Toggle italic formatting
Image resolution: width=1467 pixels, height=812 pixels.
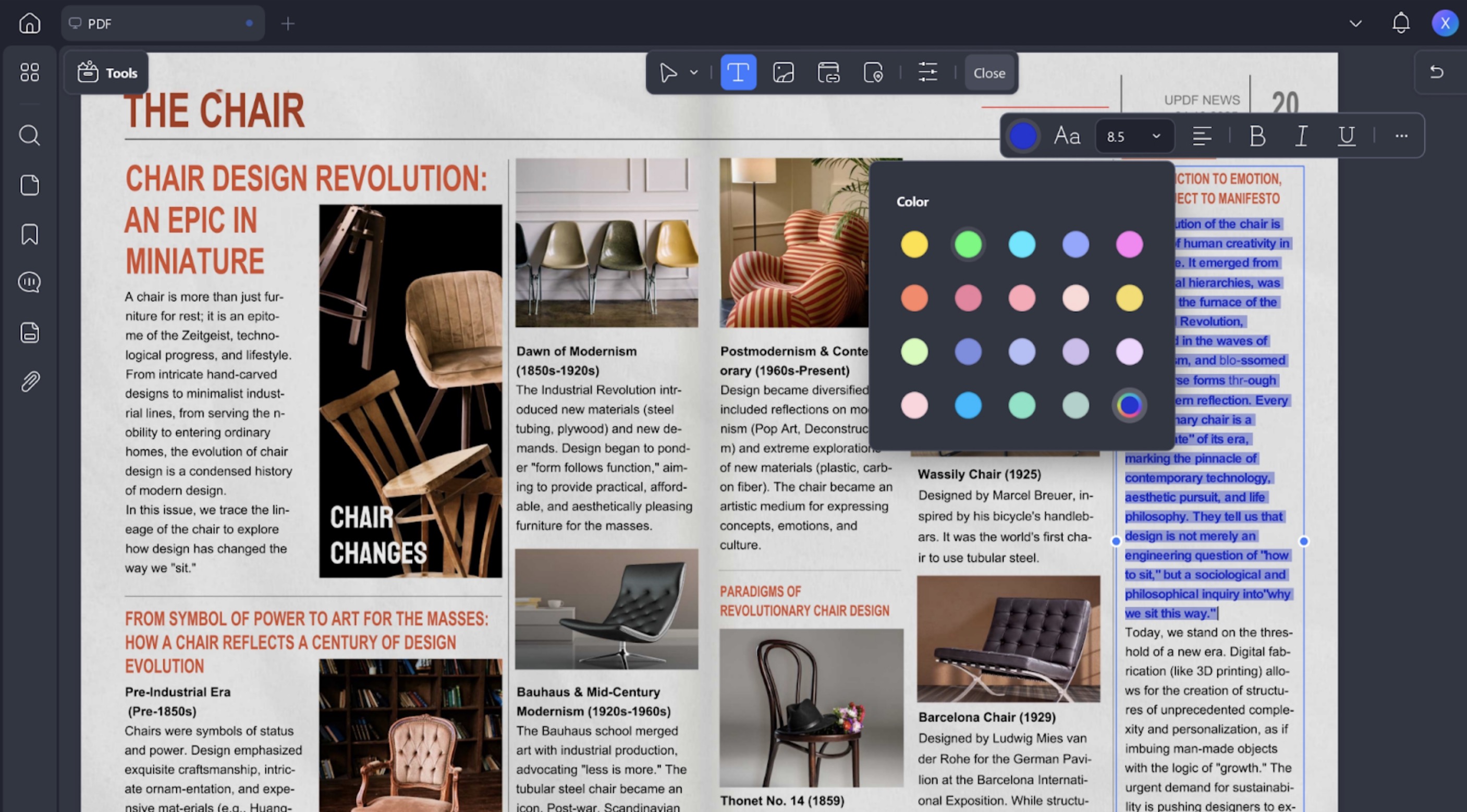tap(1301, 136)
